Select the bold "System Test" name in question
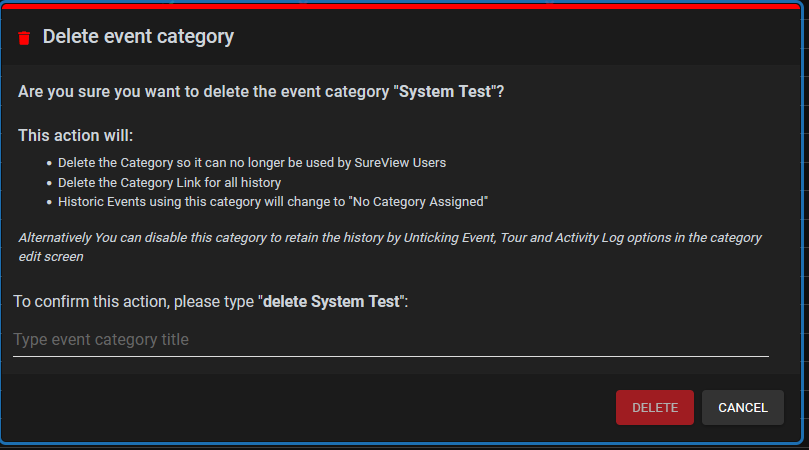This screenshot has height=450, width=809. [445, 92]
